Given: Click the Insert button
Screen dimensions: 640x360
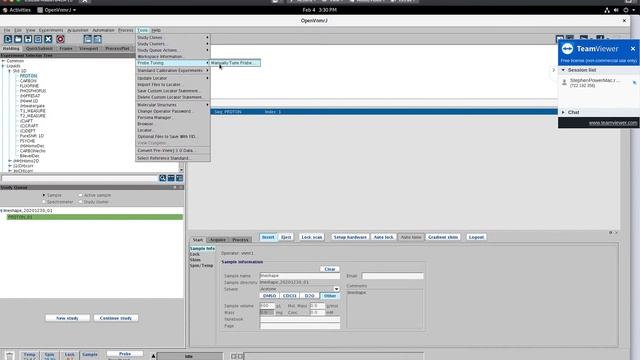Looking at the screenshot, I should [268, 237].
